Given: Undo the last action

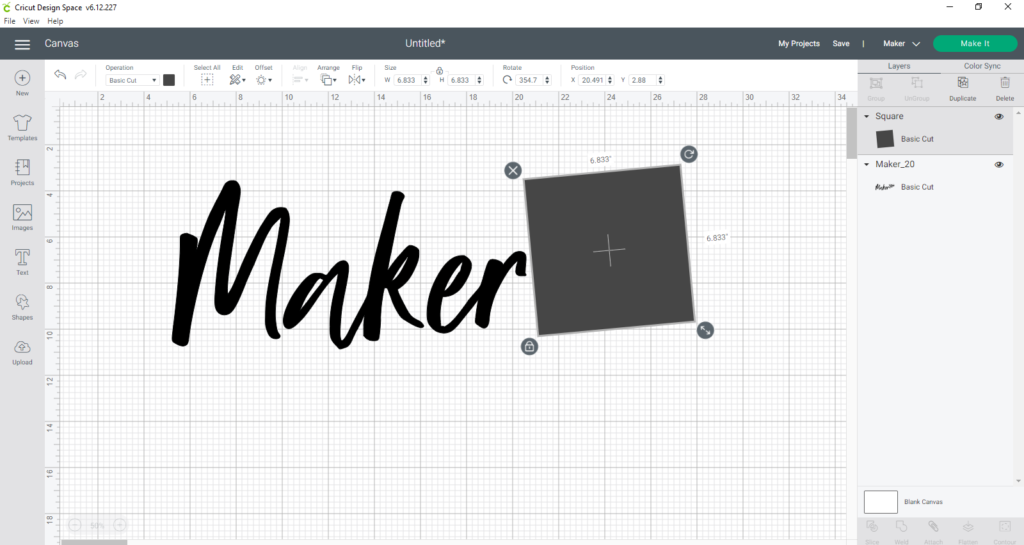Looking at the screenshot, I should click(x=60, y=75).
